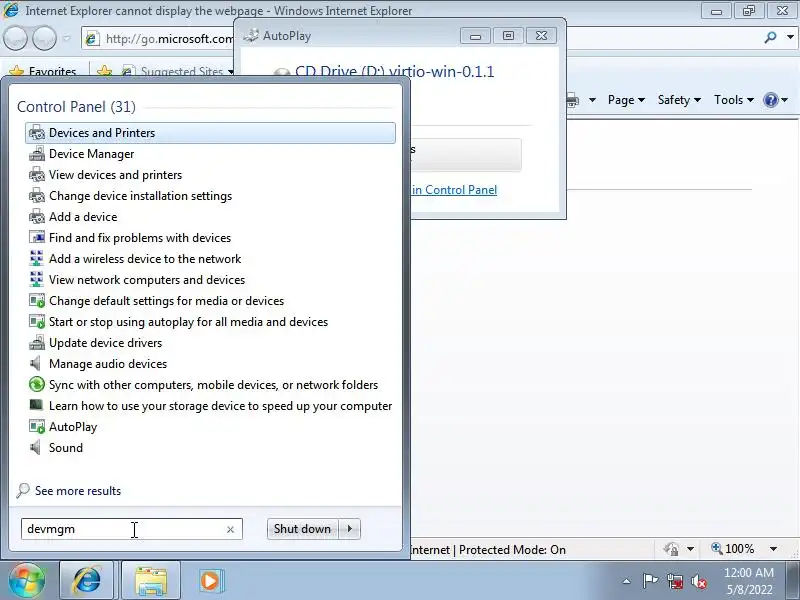This screenshot has width=800, height=600.
Task: Open Sync with other computers result
Action: pos(210,385)
